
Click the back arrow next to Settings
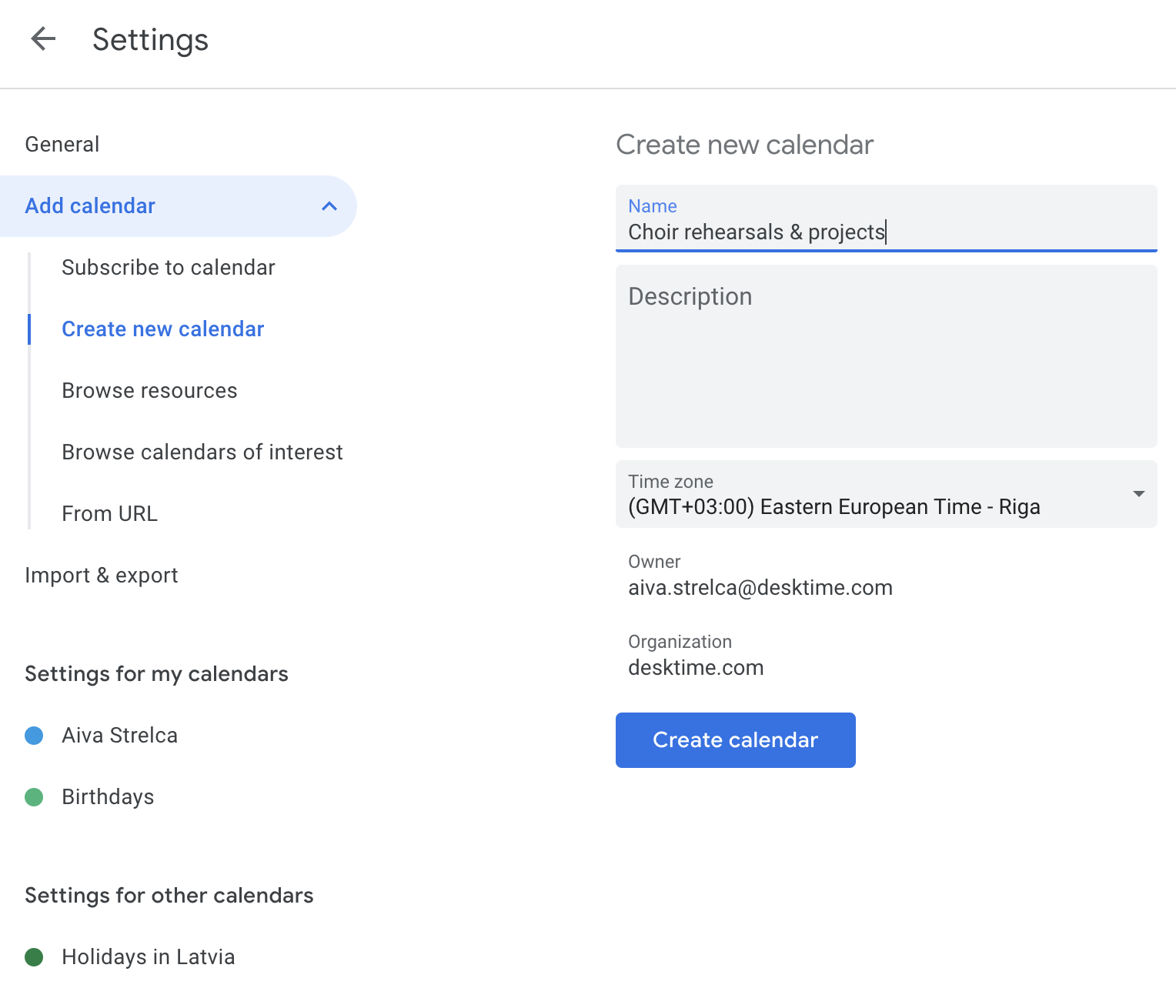43,38
